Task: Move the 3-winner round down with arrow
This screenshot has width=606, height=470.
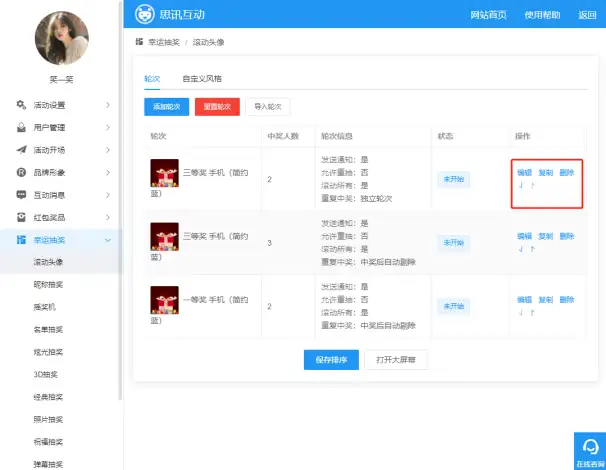Action: (521, 249)
